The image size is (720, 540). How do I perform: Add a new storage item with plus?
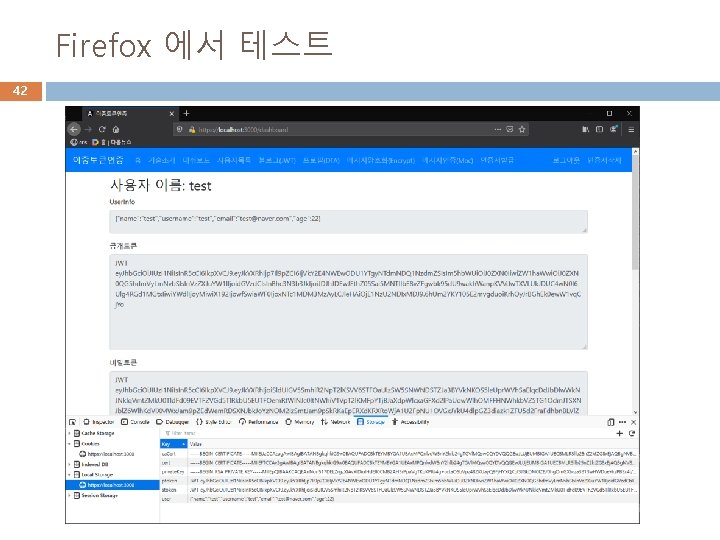click(619, 433)
